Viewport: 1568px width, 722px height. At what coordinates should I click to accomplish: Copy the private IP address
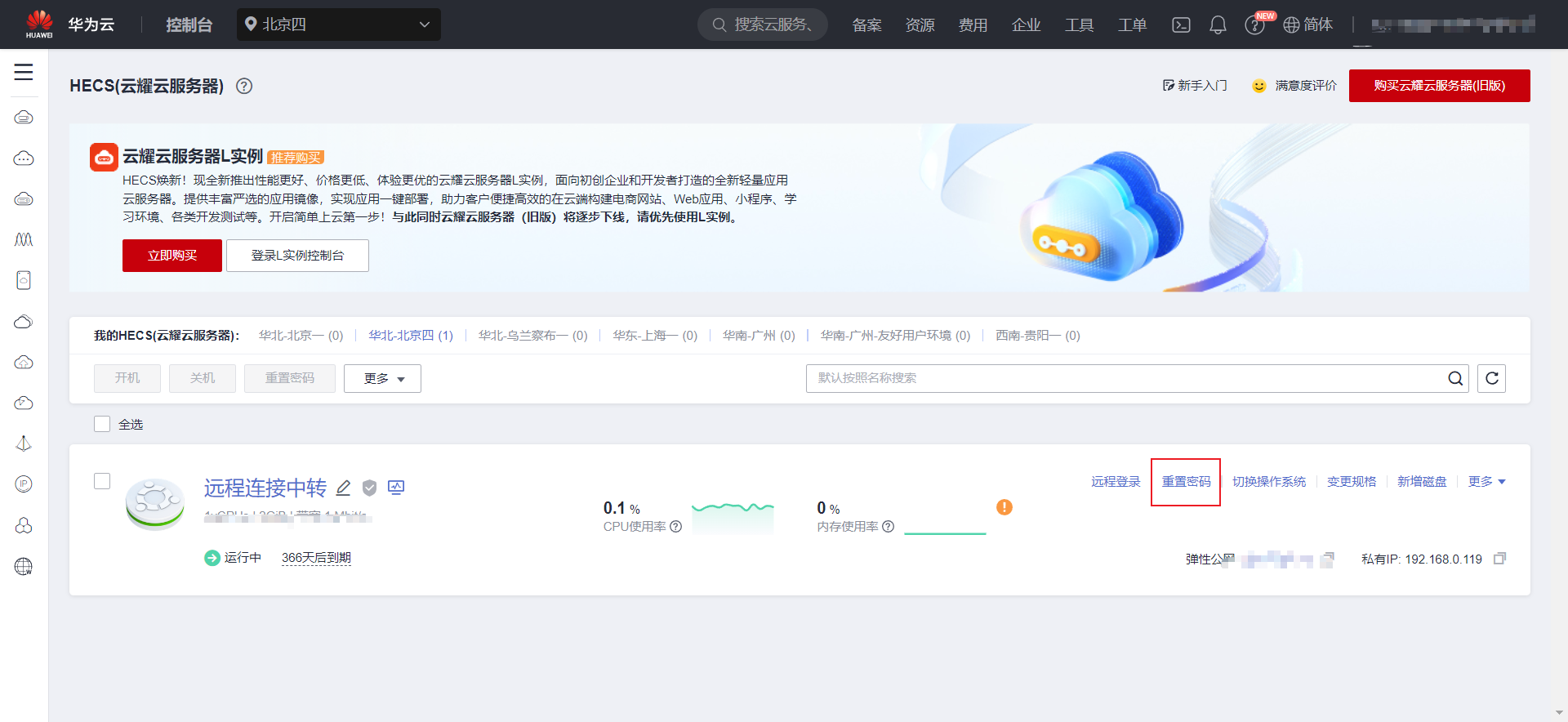1499,559
